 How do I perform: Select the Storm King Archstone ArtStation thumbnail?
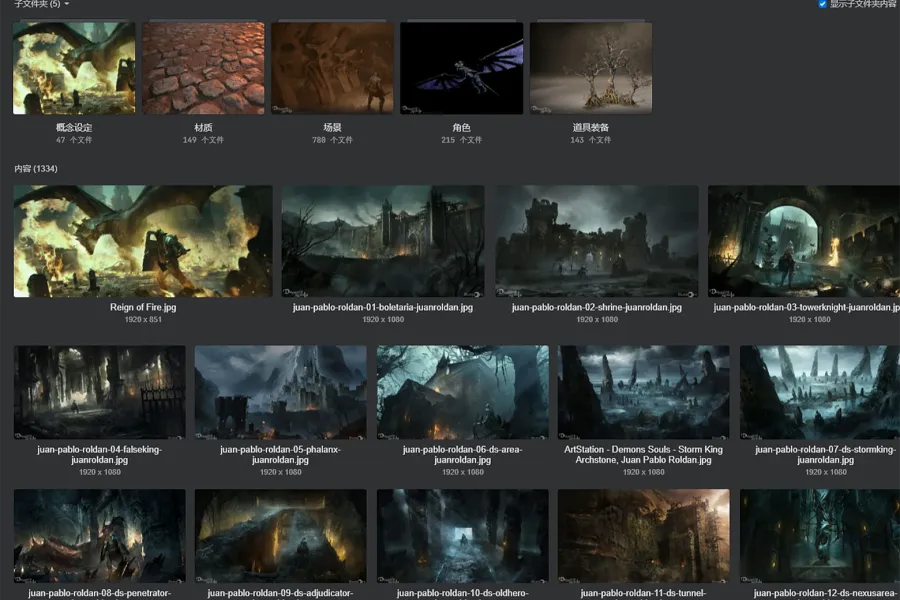pos(643,392)
